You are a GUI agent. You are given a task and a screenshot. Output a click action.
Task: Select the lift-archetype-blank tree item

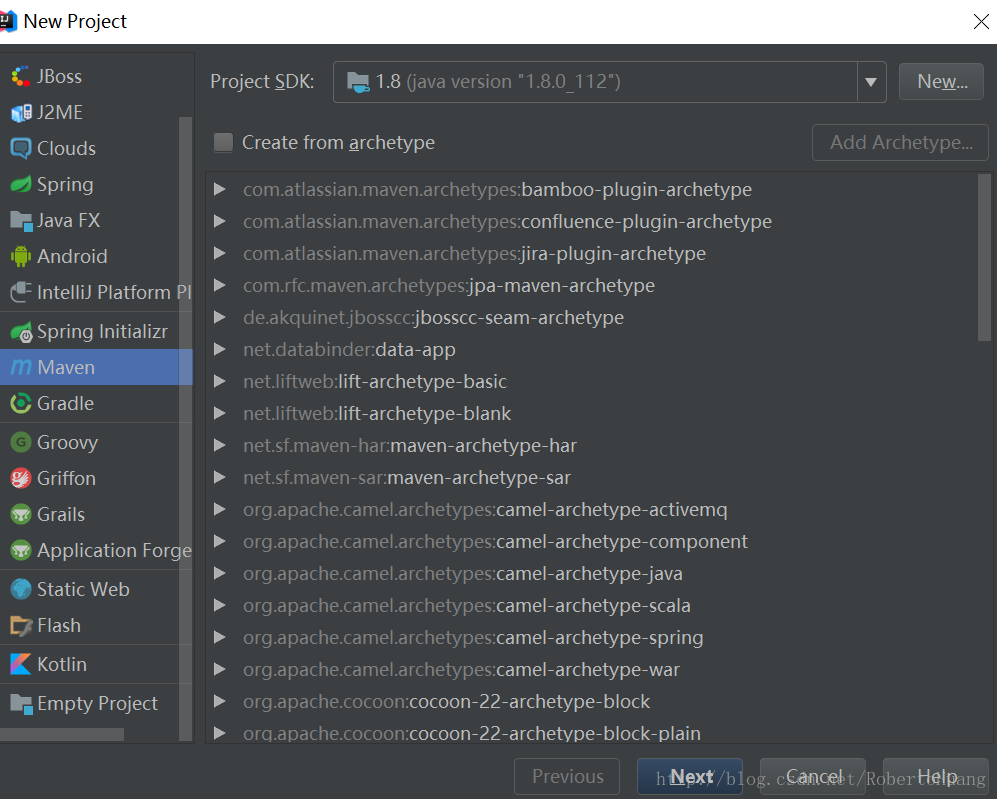(x=425, y=414)
